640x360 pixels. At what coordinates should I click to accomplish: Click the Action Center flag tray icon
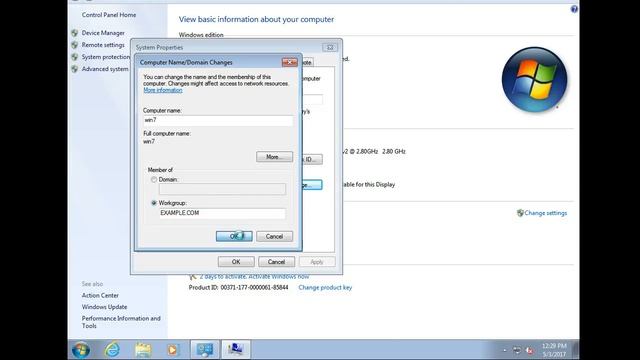click(529, 350)
